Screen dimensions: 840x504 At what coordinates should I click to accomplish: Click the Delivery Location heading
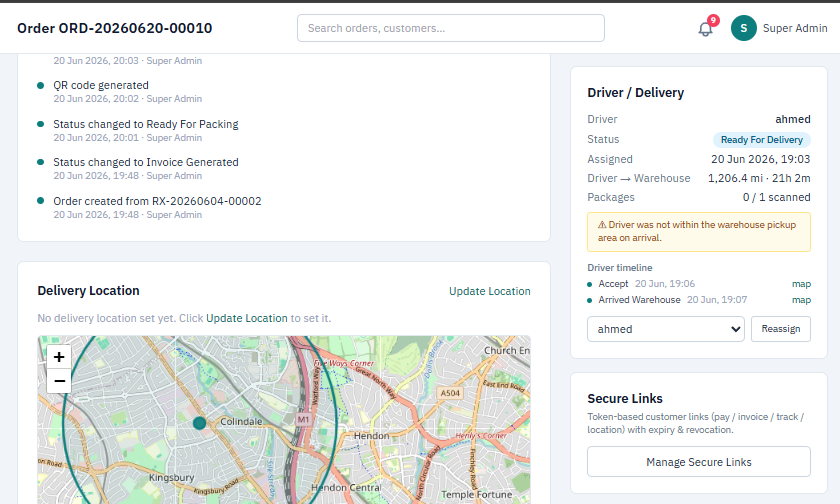coord(88,291)
